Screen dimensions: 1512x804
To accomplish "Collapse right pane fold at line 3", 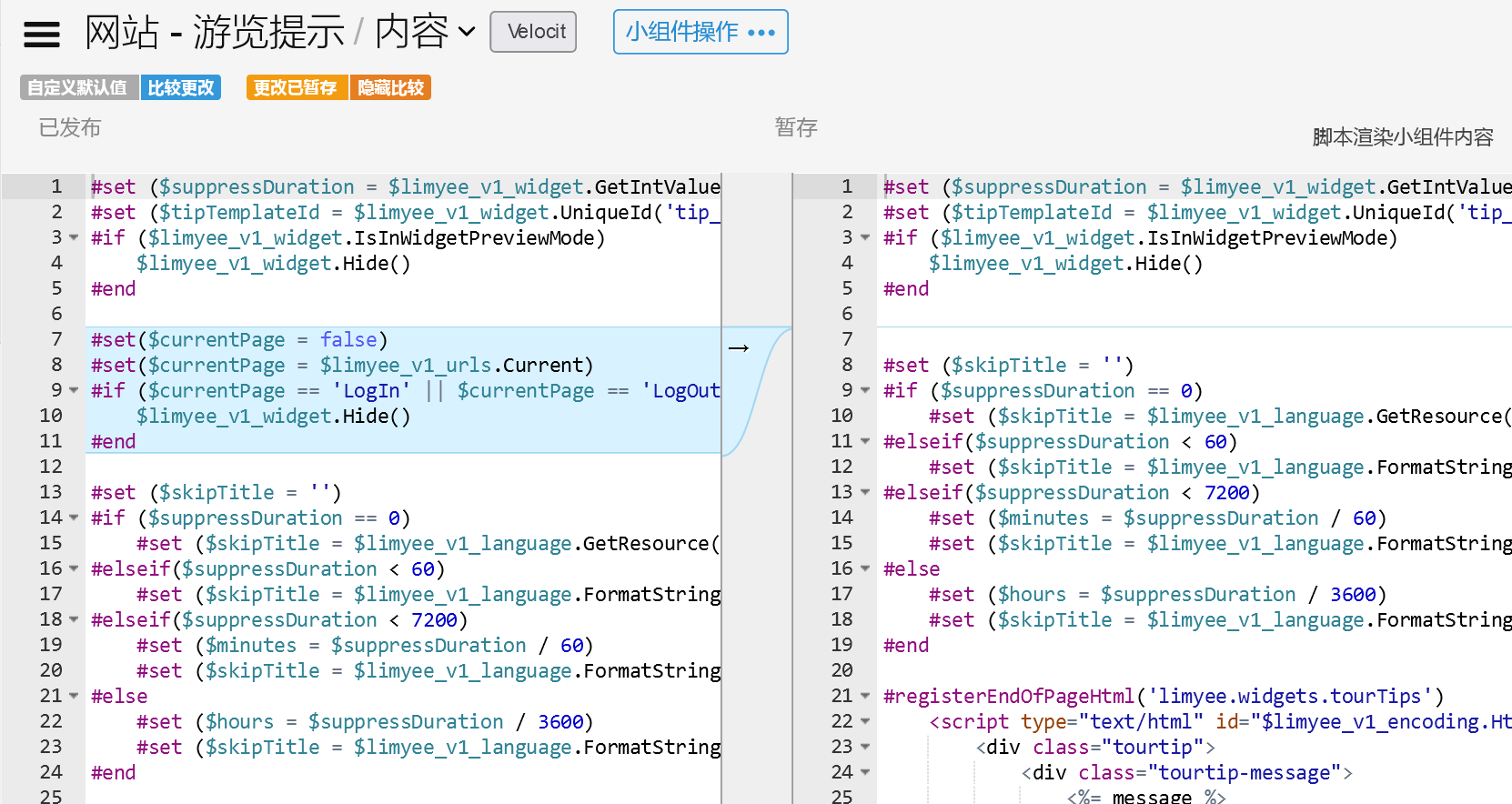I will click(x=865, y=238).
